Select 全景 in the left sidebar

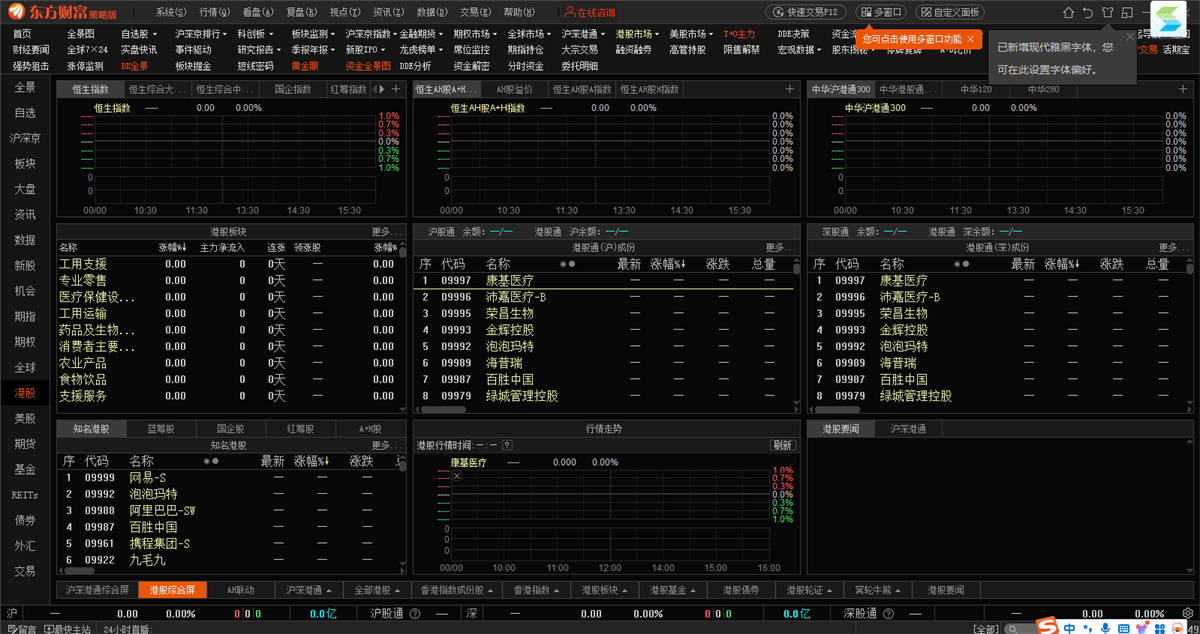coord(25,87)
